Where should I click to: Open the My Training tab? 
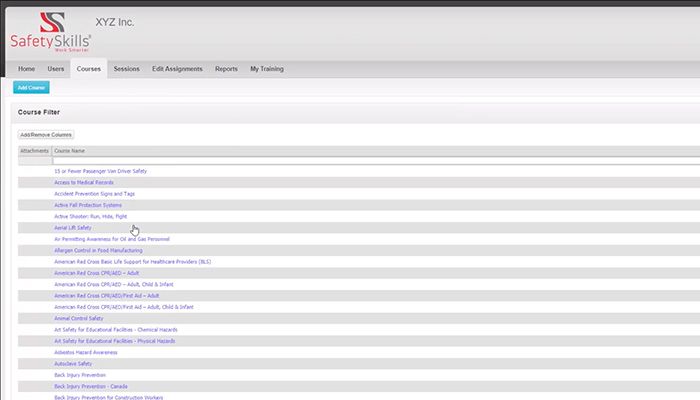[266, 69]
